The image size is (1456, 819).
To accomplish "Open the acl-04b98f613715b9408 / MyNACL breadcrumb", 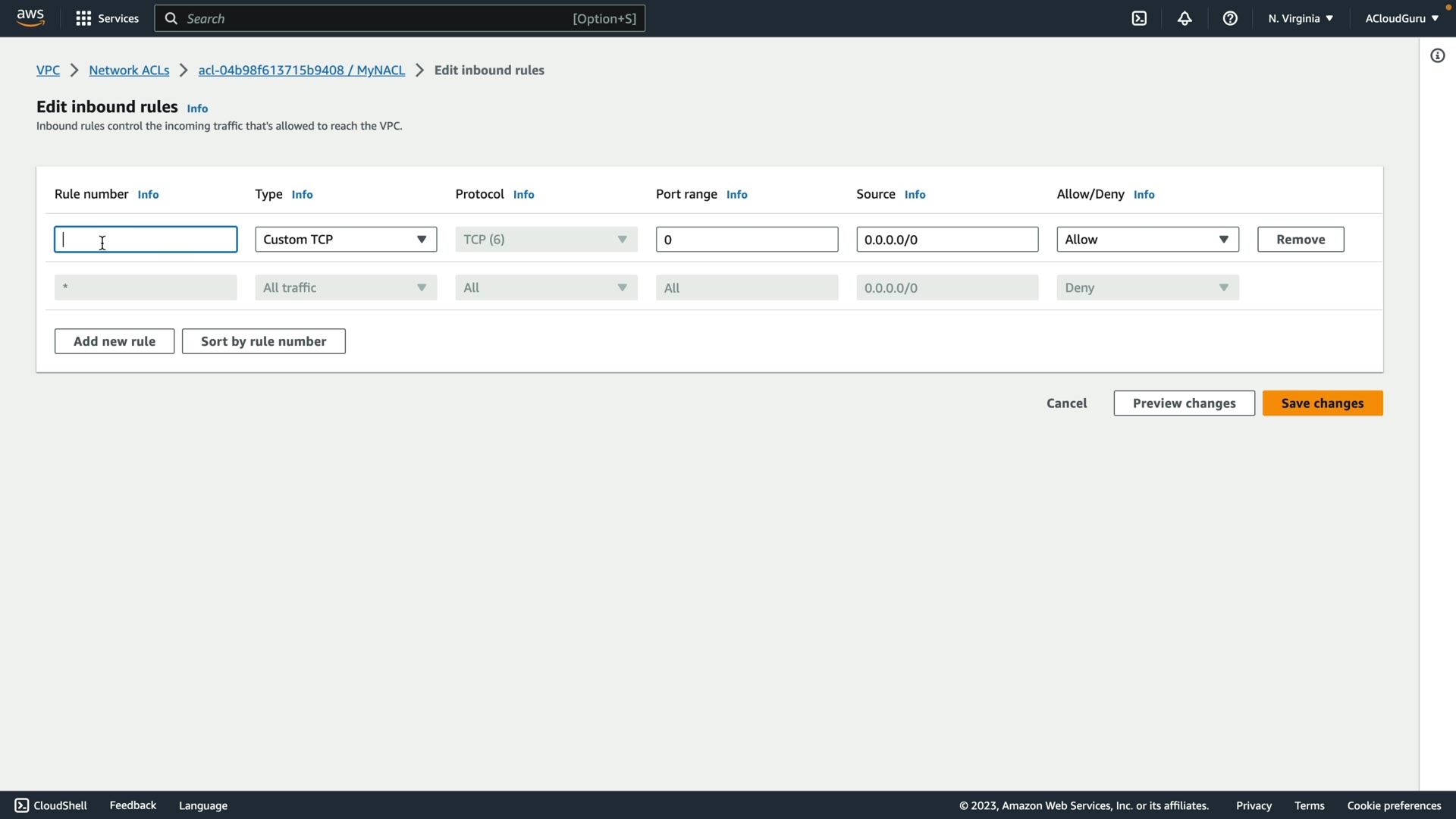I will coord(301,70).
